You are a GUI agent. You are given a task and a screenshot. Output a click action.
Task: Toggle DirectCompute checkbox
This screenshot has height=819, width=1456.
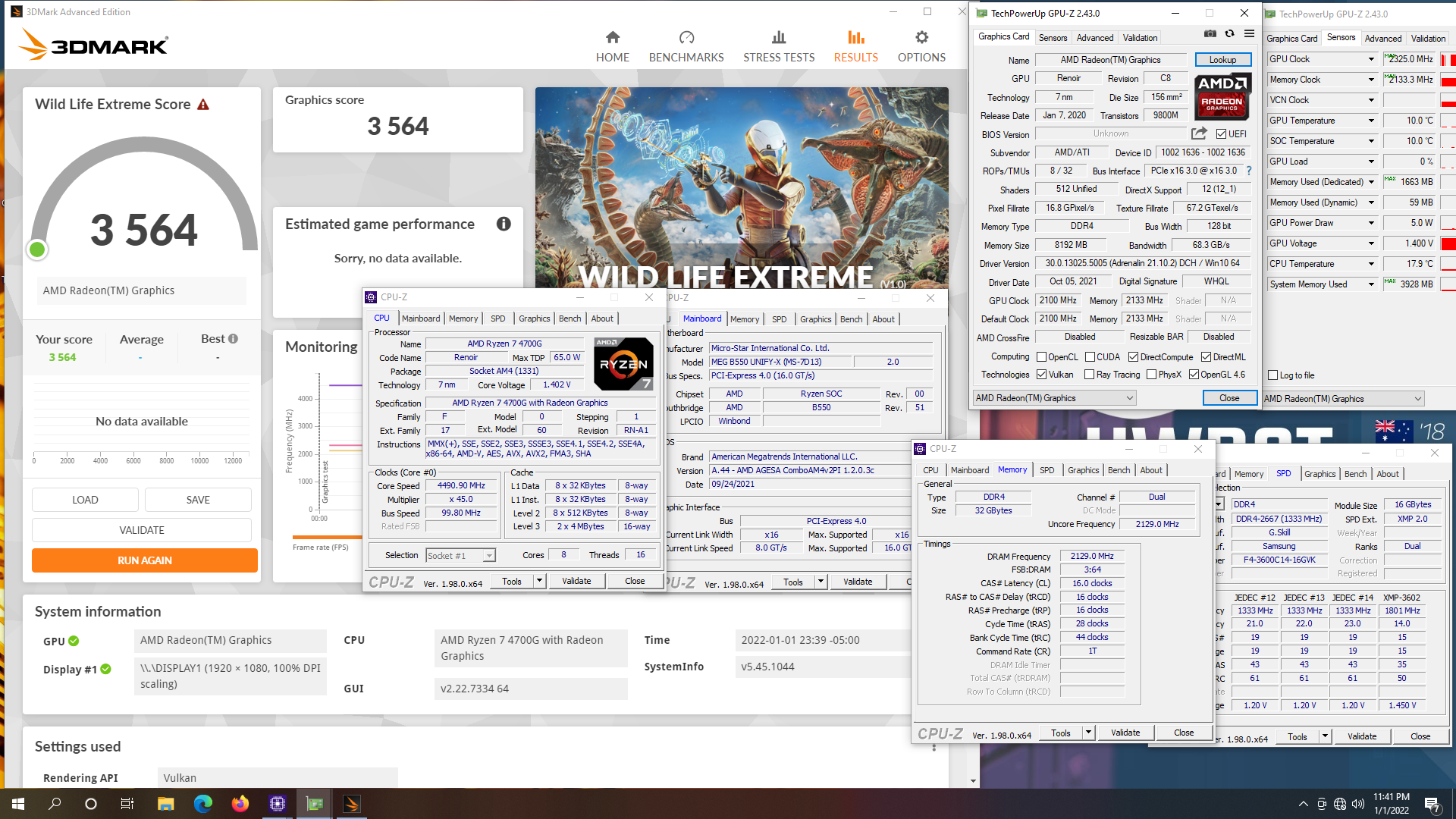[x=1133, y=357]
